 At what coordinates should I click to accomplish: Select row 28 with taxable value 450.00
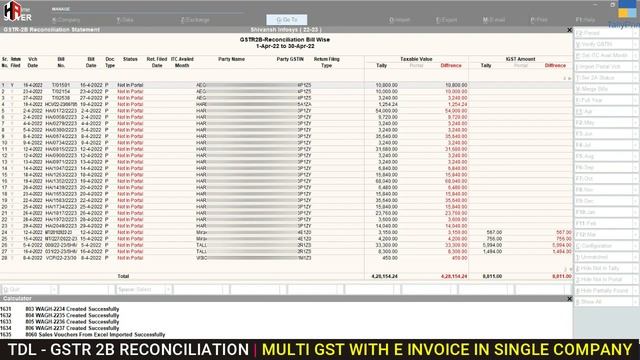click(286, 258)
